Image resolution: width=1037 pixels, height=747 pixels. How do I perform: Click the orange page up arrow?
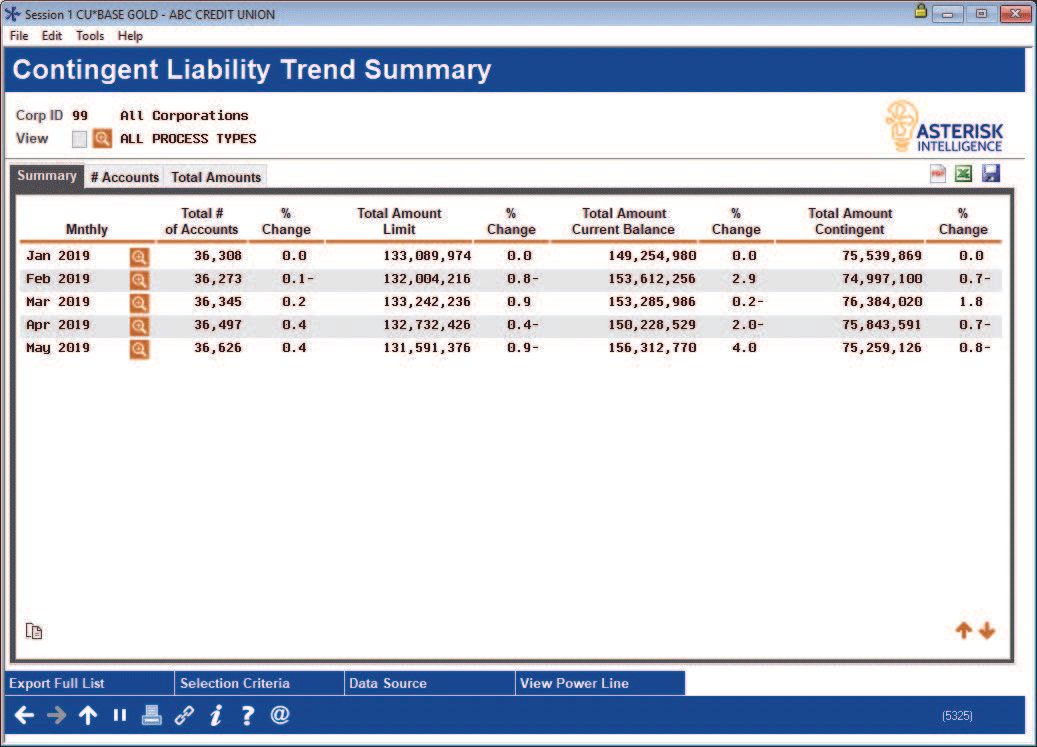point(964,631)
